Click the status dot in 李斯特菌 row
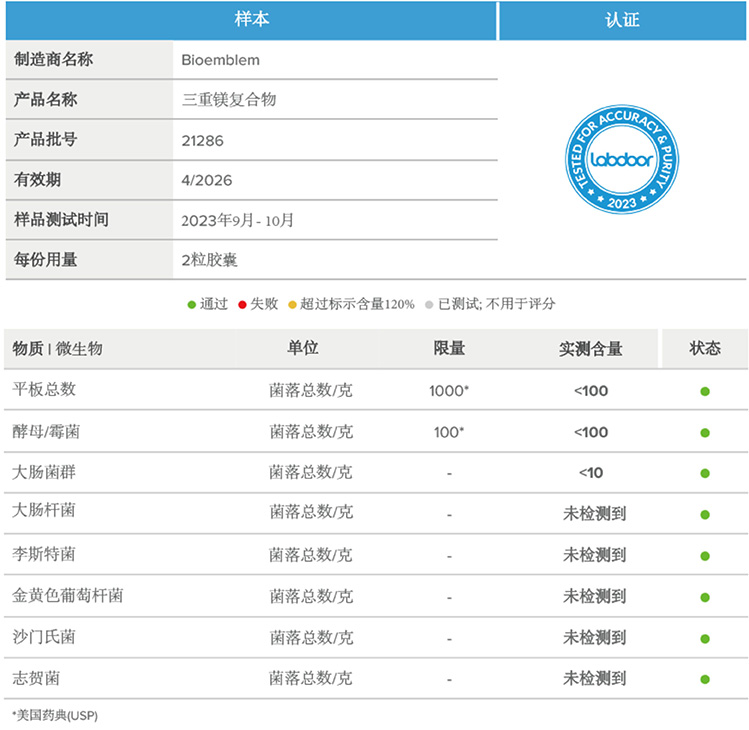The width and height of the screenshot is (749, 730). click(x=705, y=555)
